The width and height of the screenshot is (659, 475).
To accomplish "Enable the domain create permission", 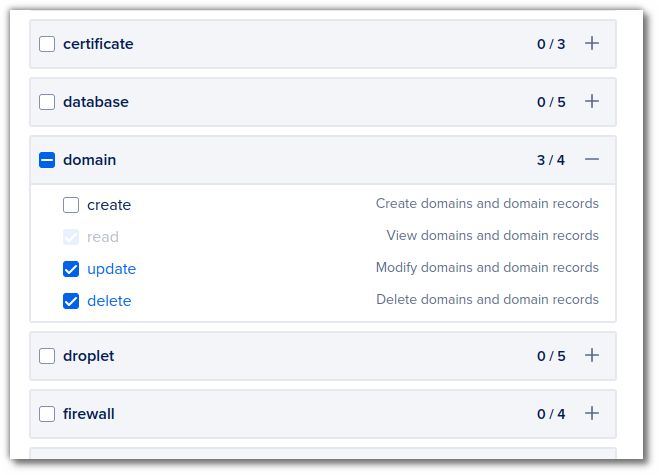I will [x=71, y=205].
